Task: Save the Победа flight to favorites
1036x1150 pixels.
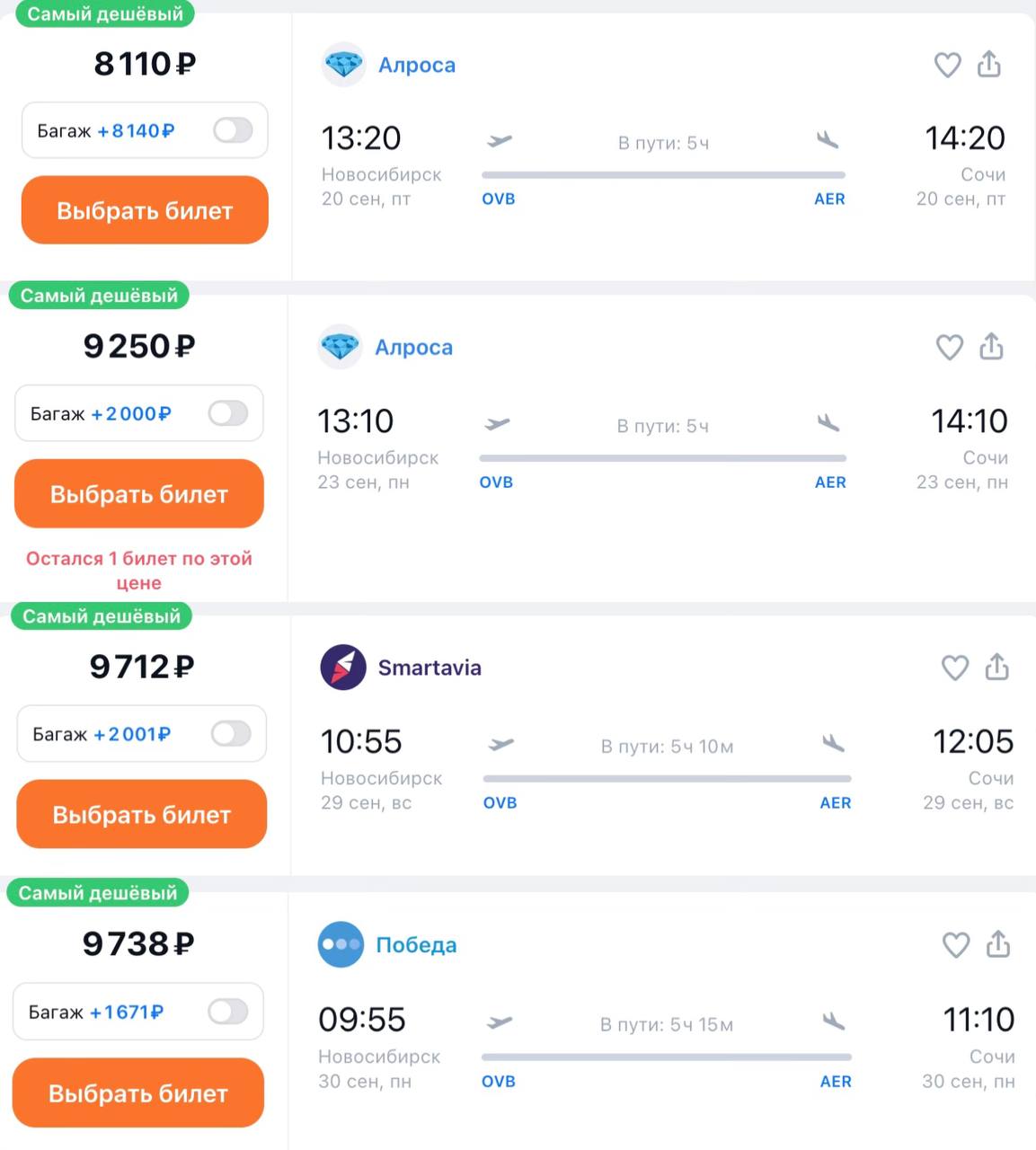Action: (955, 944)
